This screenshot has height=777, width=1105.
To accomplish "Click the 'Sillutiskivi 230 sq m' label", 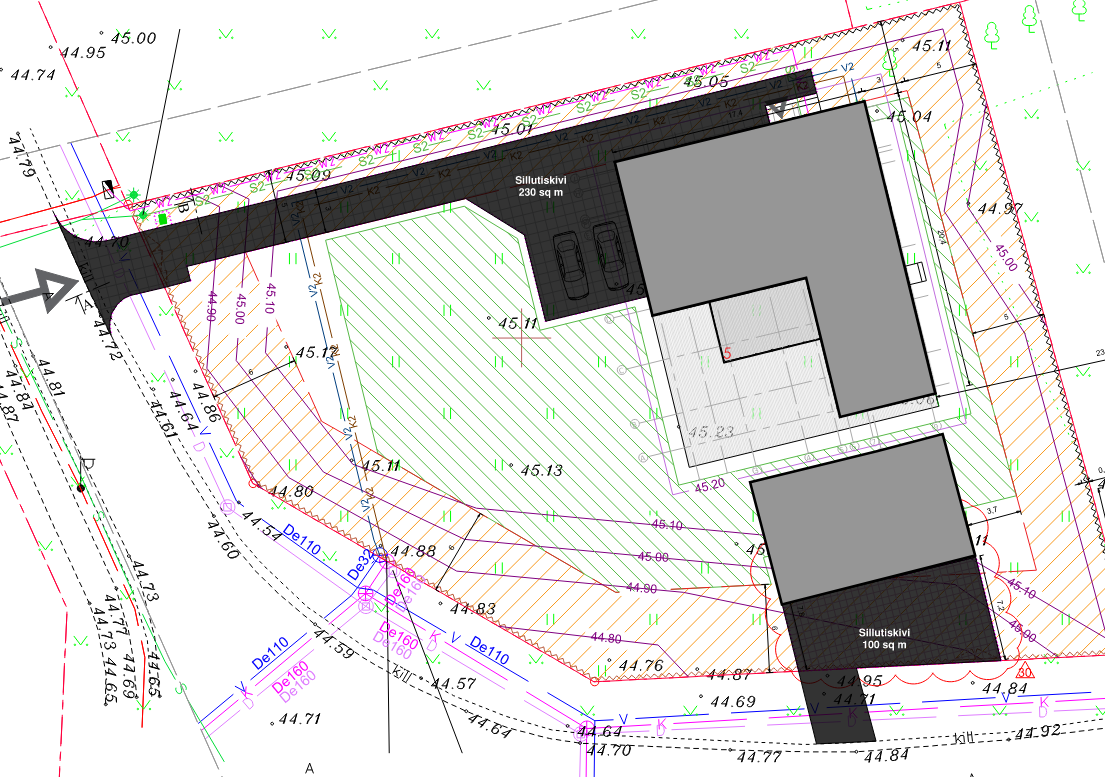I will pyautogui.click(x=541, y=187).
